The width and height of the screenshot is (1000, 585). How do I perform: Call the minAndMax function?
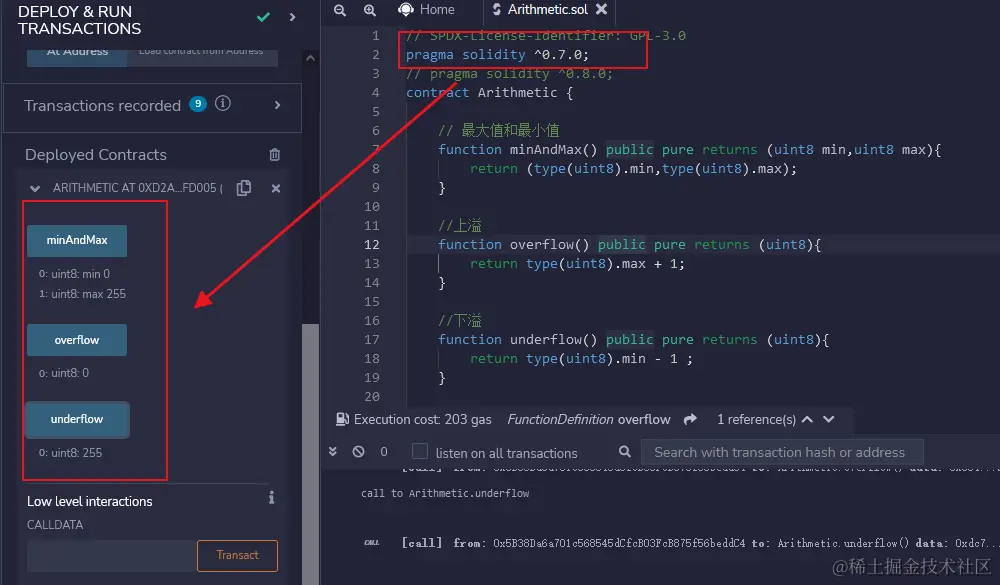[77, 241]
